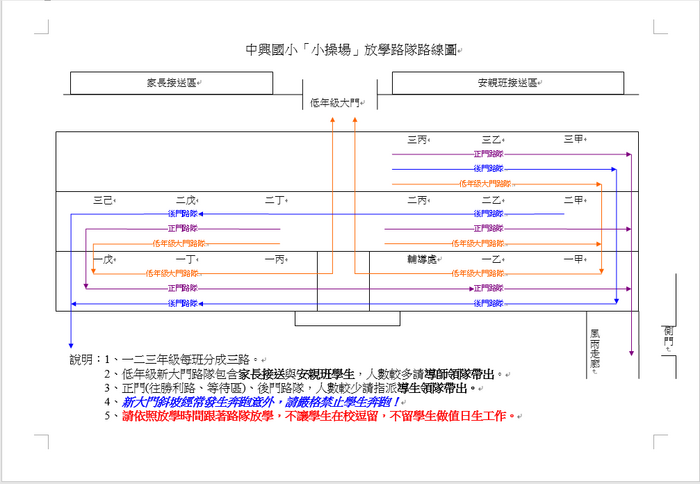Select the class label 三甲
Screen dimensions: 700x484
pos(573,139)
